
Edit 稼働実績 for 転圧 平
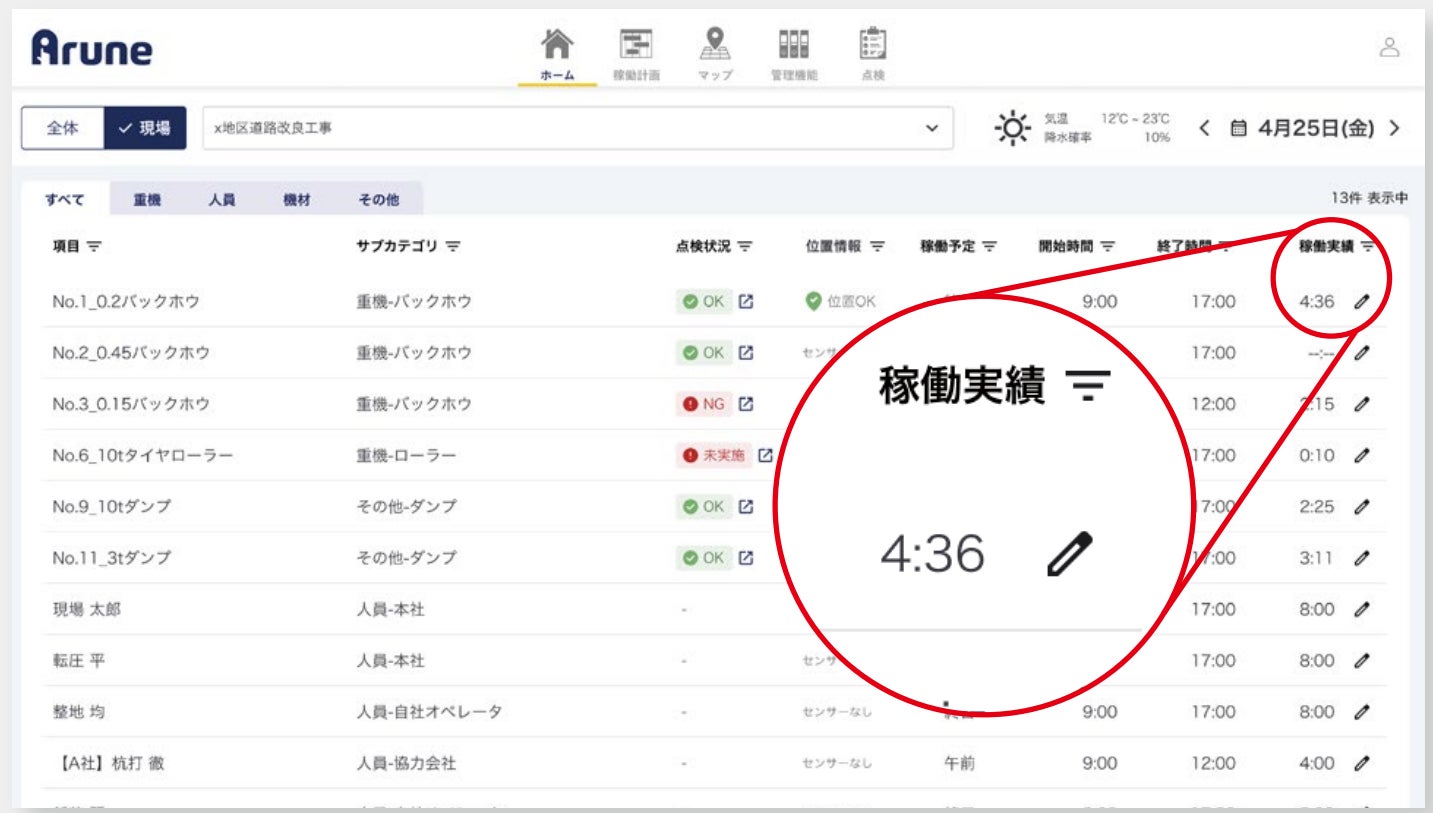(1361, 661)
